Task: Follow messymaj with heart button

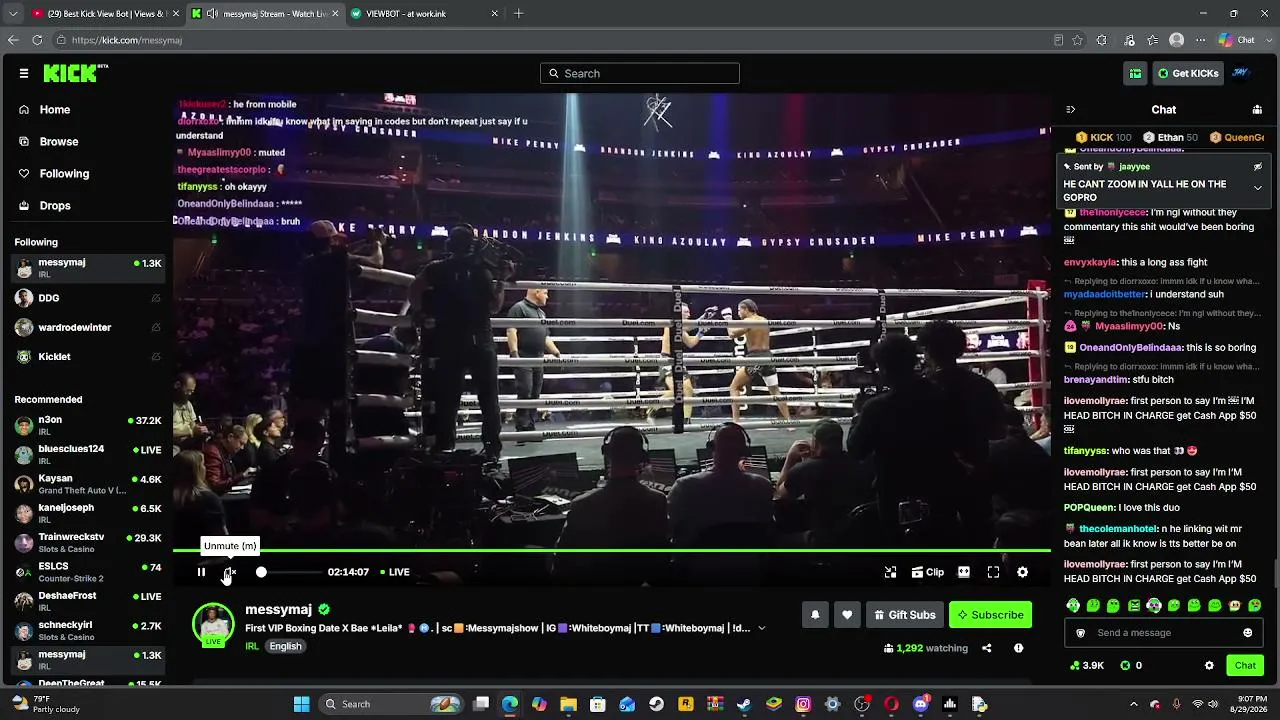Action: click(x=847, y=615)
